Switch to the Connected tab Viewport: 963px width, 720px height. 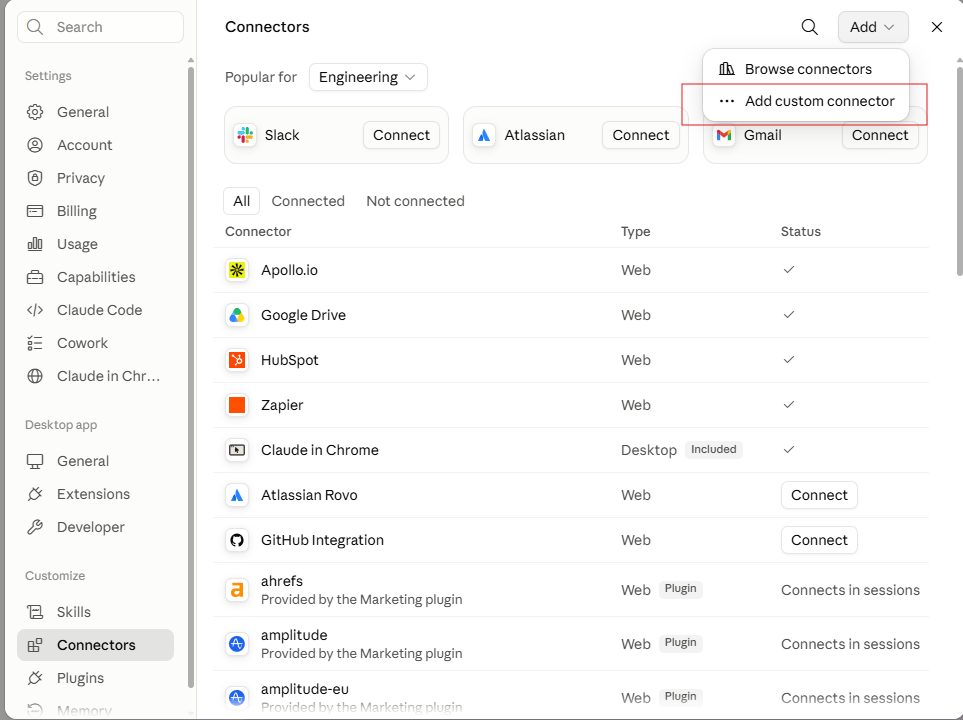click(x=308, y=202)
